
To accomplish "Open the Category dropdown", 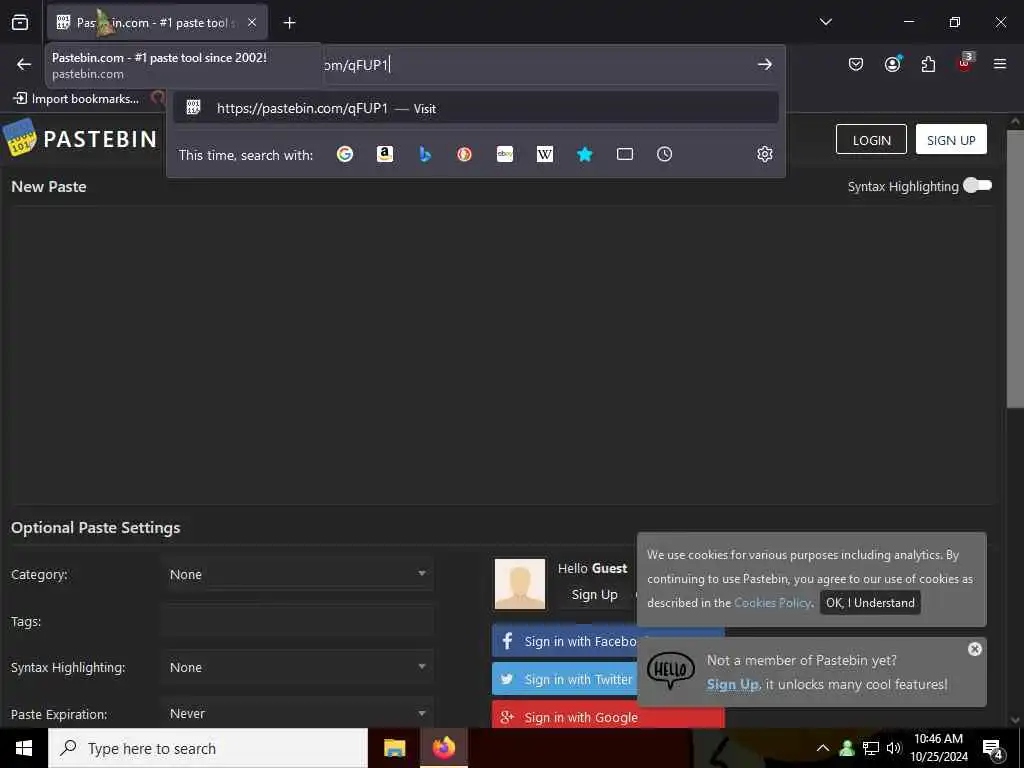I will pos(297,574).
